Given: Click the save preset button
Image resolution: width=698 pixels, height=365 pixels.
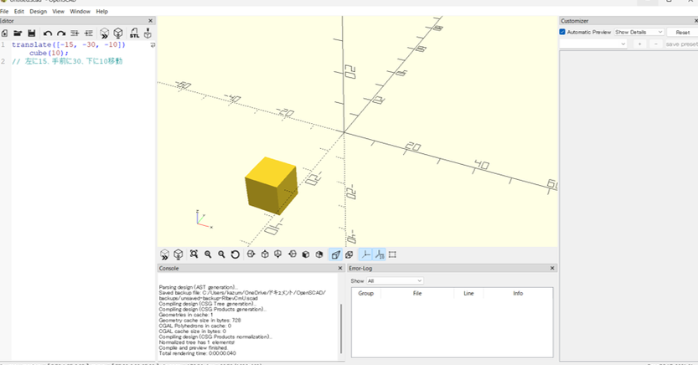Looking at the screenshot, I should point(681,44).
